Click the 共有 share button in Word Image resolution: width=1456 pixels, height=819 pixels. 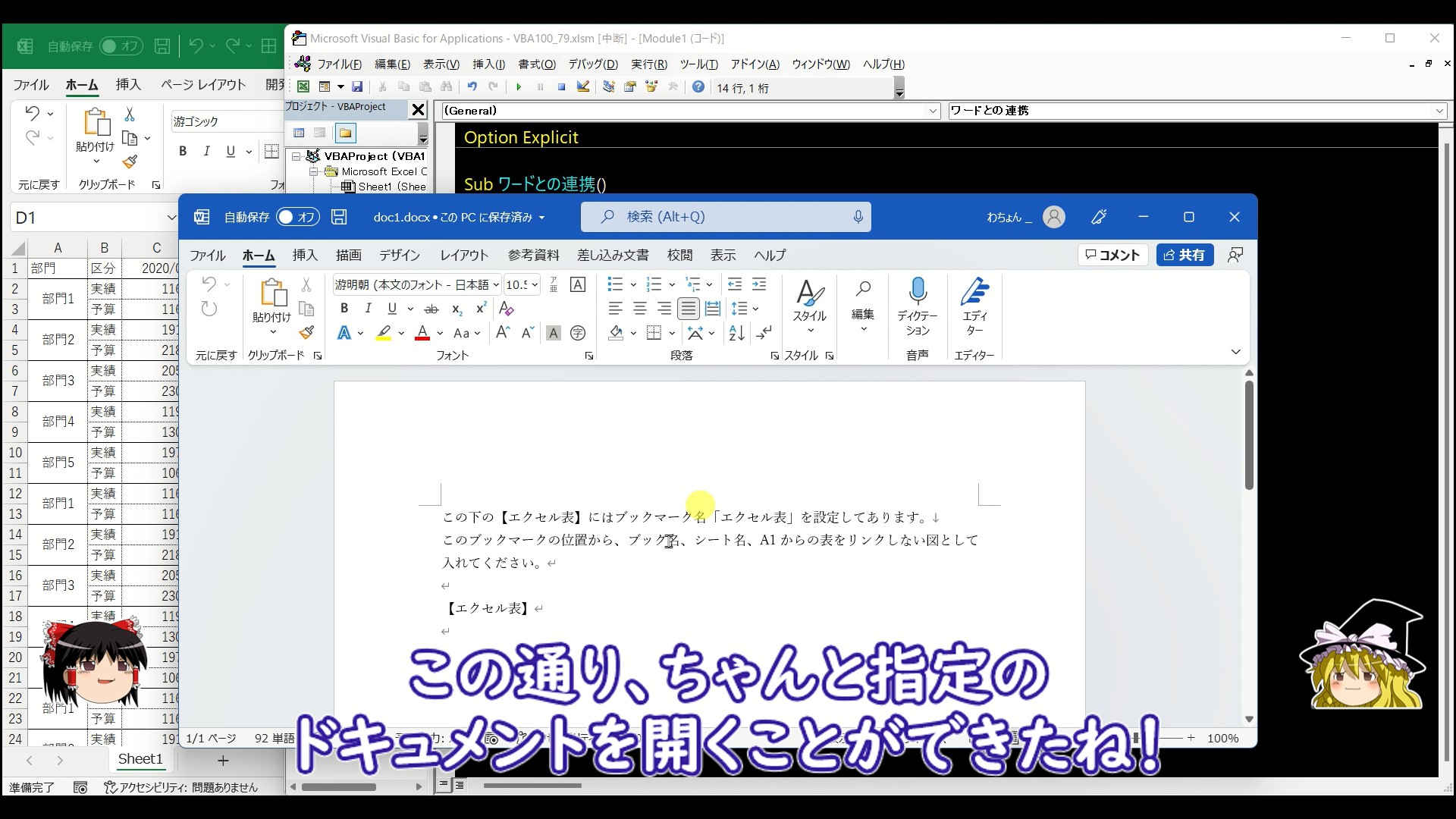click(1185, 255)
